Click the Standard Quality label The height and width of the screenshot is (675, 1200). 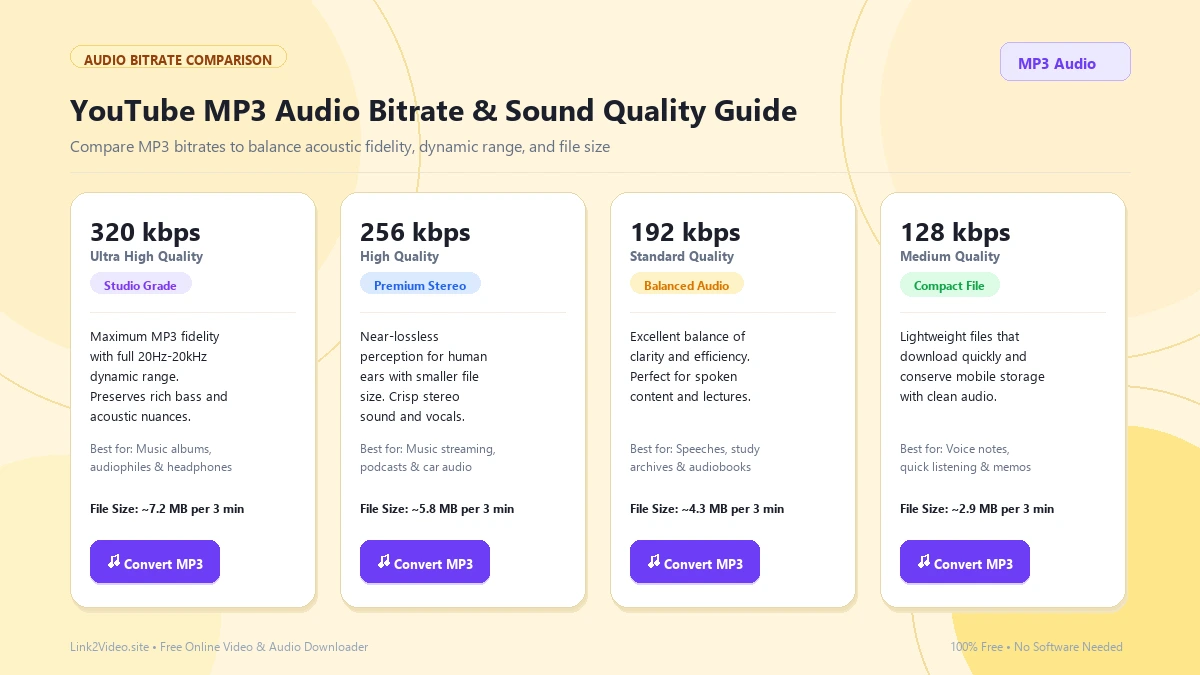[682, 256]
